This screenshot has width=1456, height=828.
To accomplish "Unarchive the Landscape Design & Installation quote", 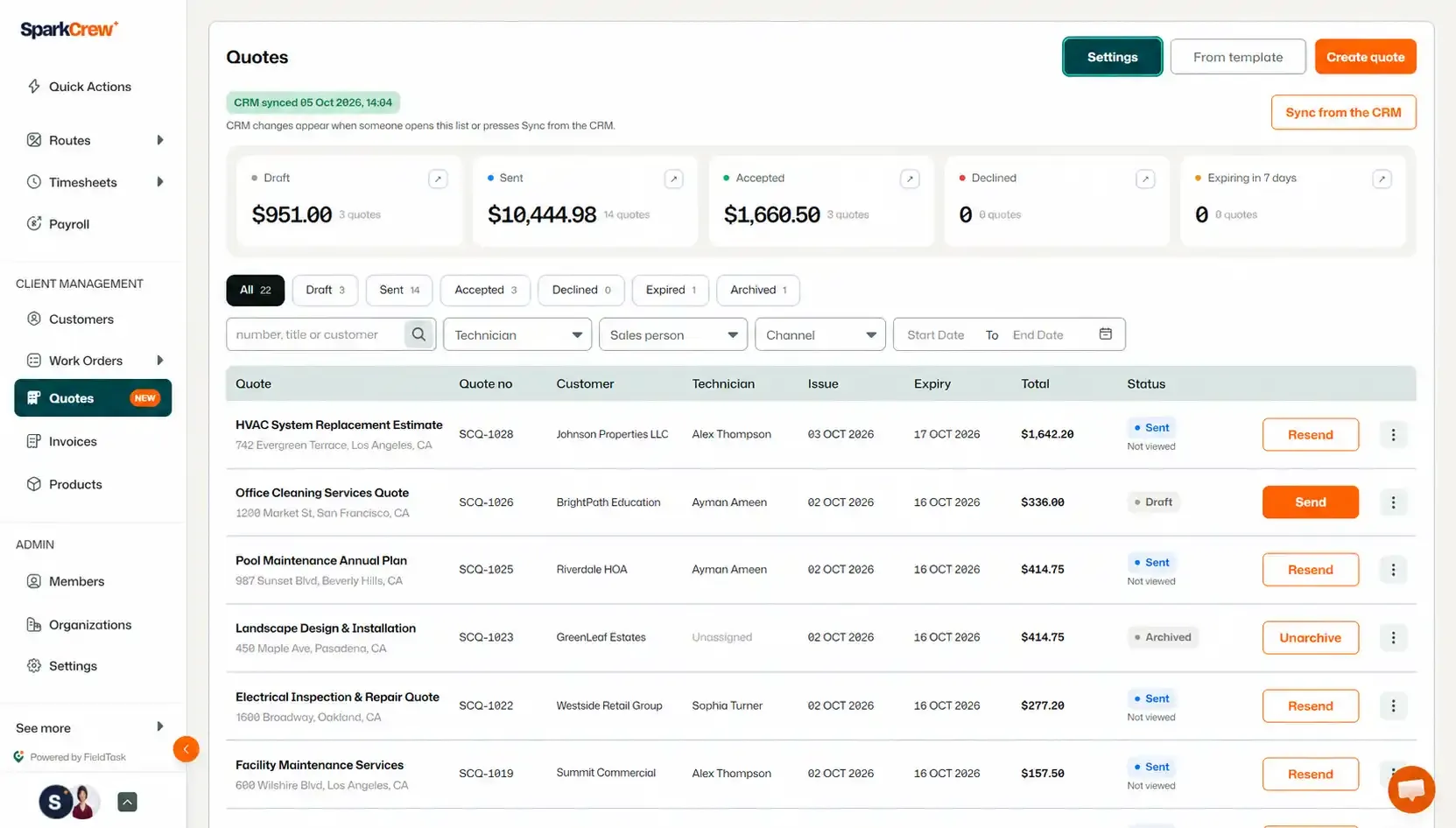I will click(1310, 637).
